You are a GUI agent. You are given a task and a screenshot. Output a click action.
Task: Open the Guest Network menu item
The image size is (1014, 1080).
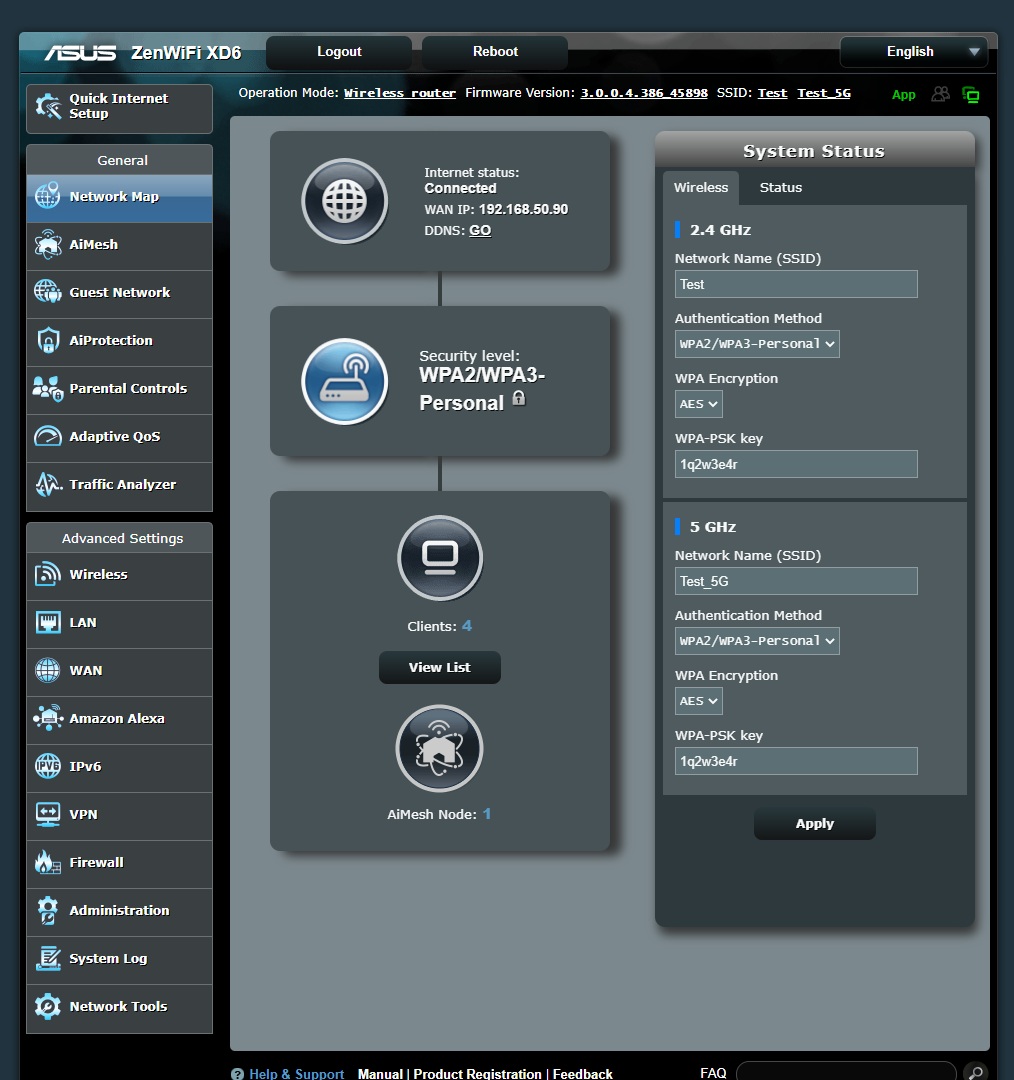(x=119, y=293)
